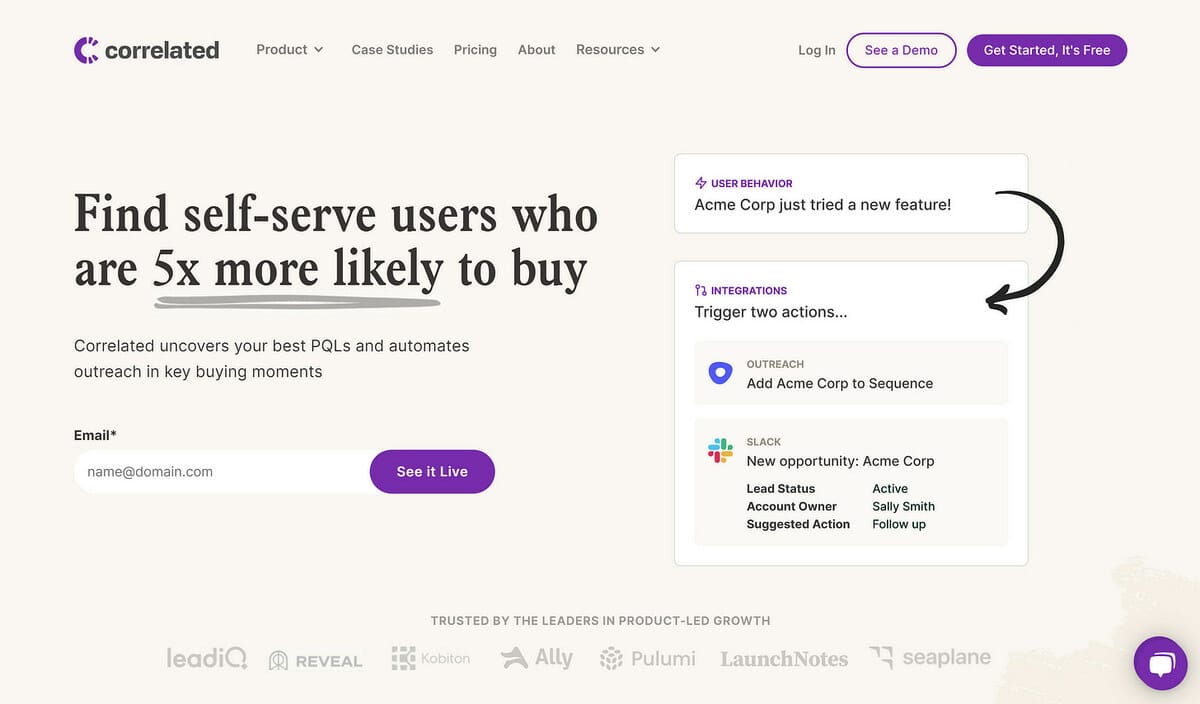Click the Outreach integration icon
This screenshot has height=704, width=1200.
720,373
